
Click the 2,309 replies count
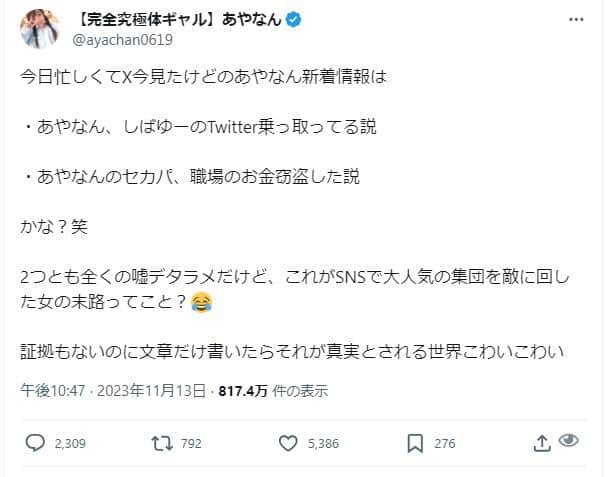click(71, 441)
